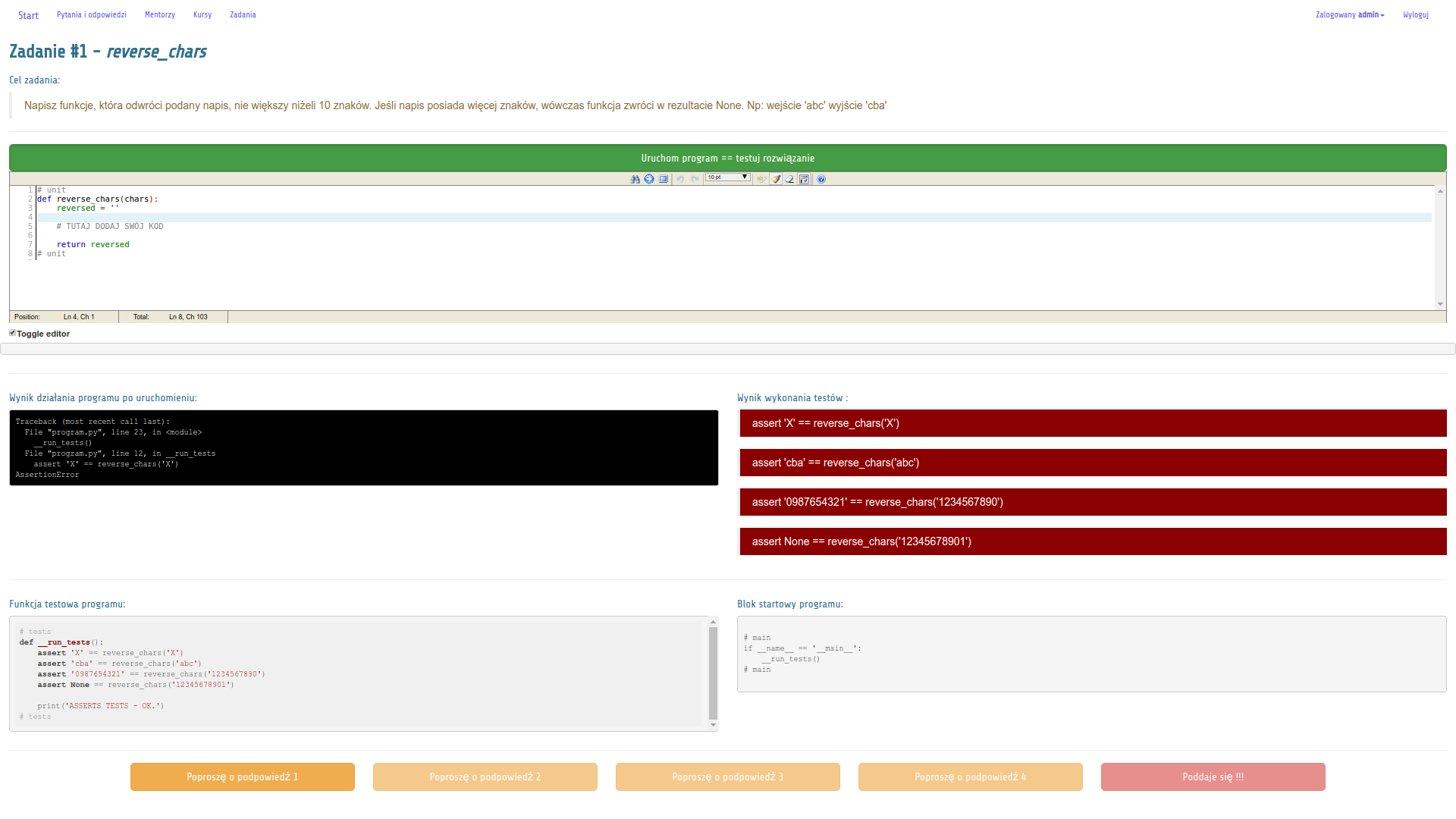Go to Pytania i odpowiedzi menu
The width and height of the screenshot is (1456, 819).
coord(92,15)
